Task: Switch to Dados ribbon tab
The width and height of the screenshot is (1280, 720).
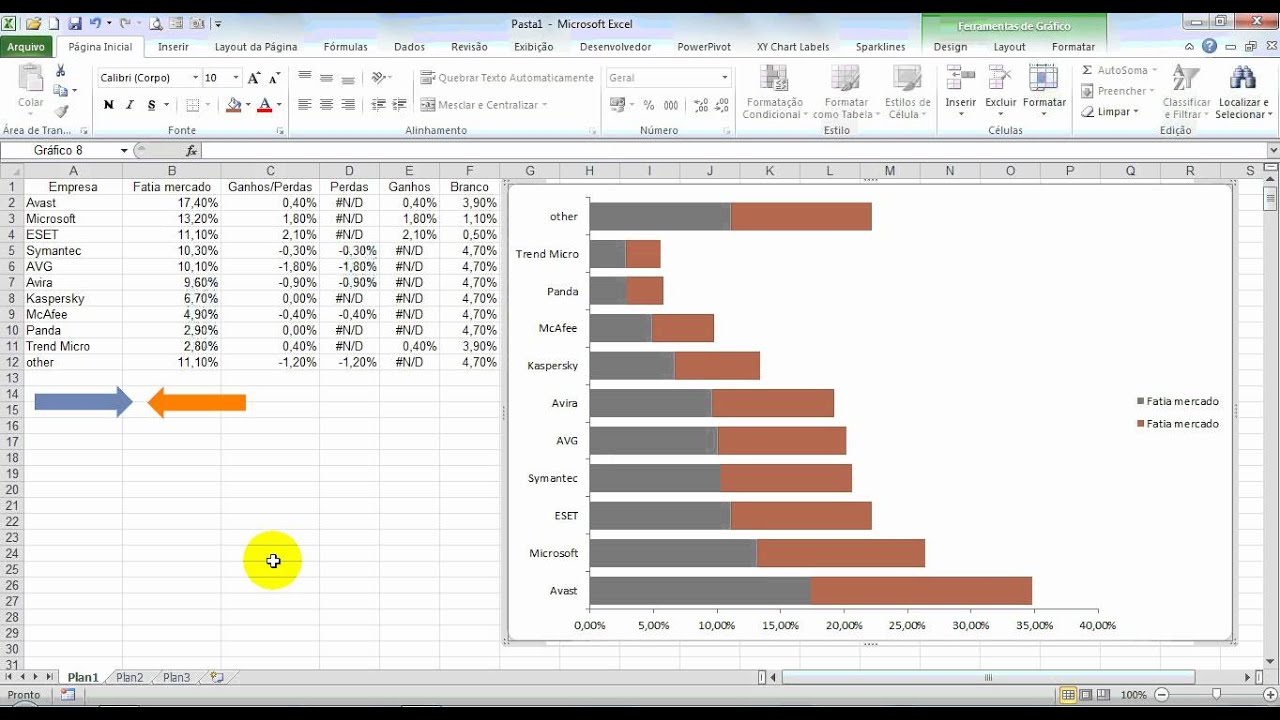Action: [x=410, y=47]
